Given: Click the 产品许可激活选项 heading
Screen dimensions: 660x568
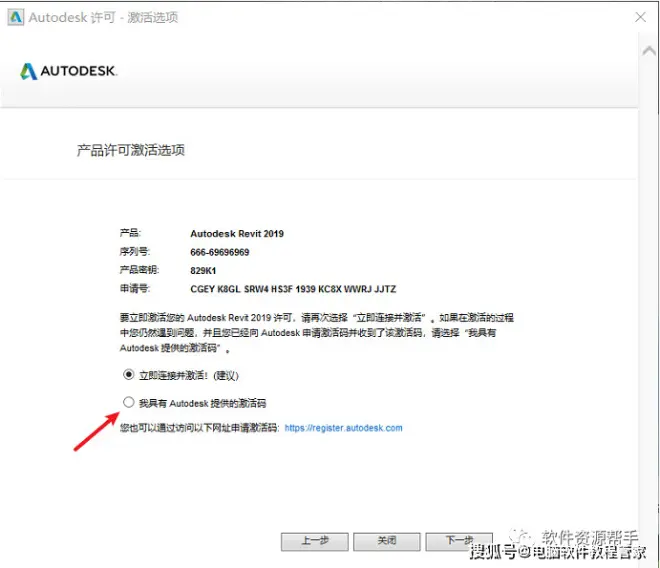Looking at the screenshot, I should 131,150.
